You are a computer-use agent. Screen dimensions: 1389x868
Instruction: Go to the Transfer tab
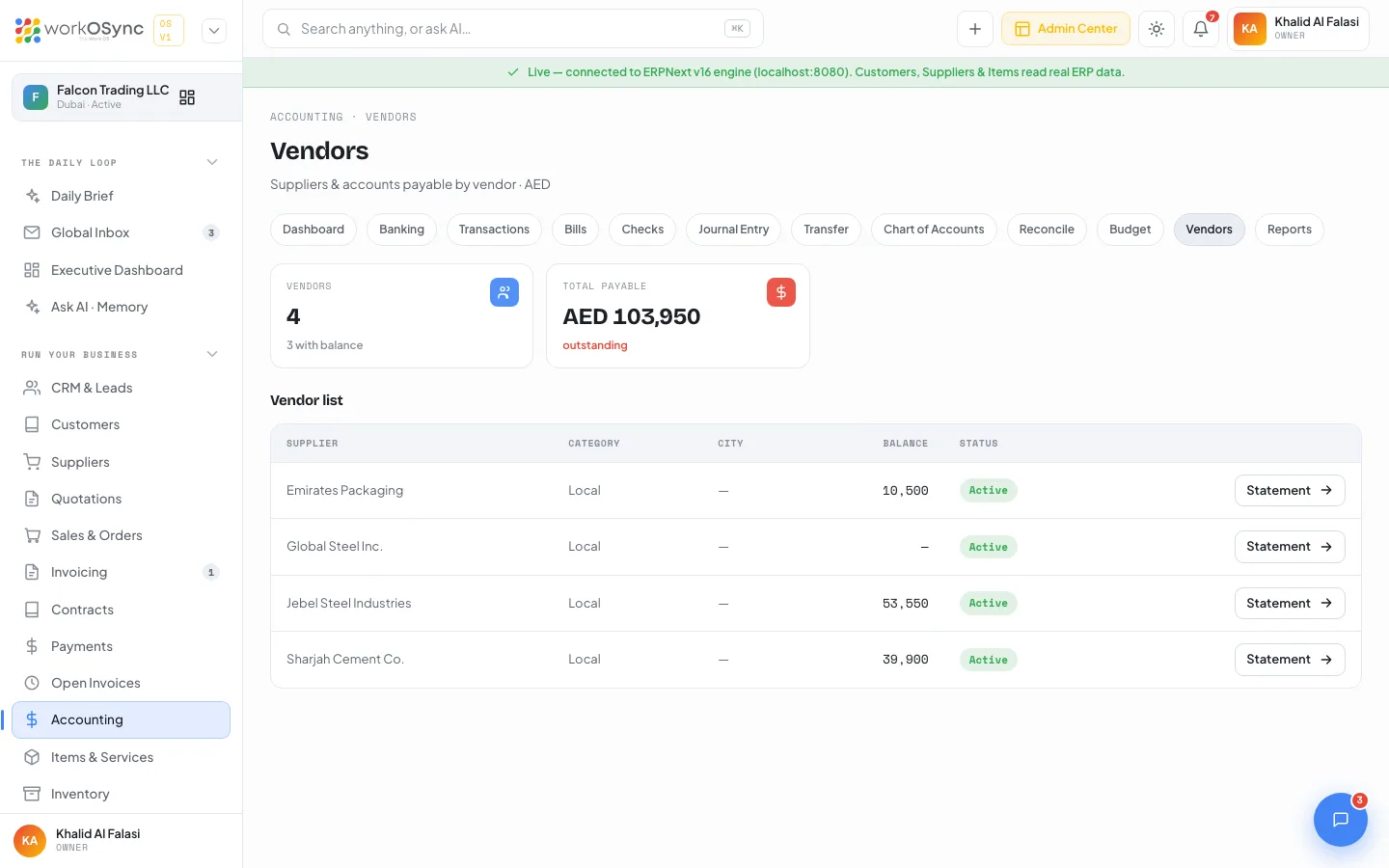pos(827,230)
